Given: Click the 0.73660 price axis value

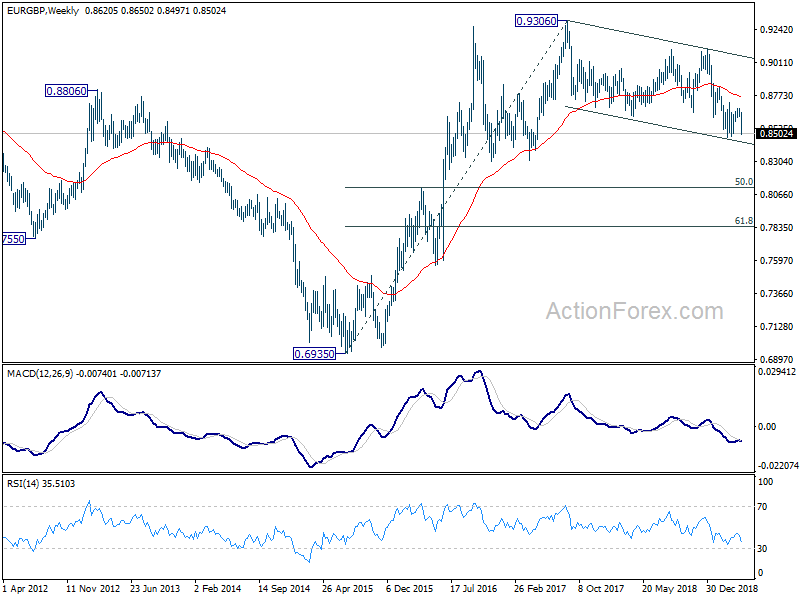Looking at the screenshot, I should tap(777, 293).
